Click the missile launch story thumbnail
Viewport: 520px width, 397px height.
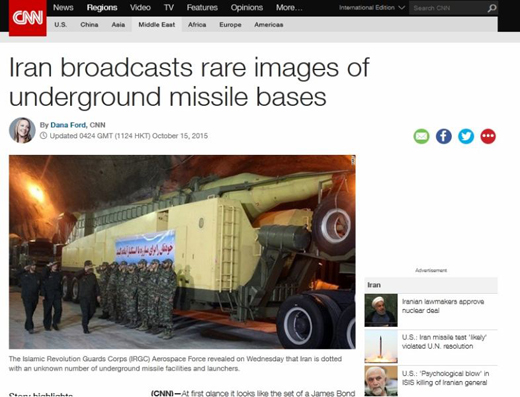point(381,346)
